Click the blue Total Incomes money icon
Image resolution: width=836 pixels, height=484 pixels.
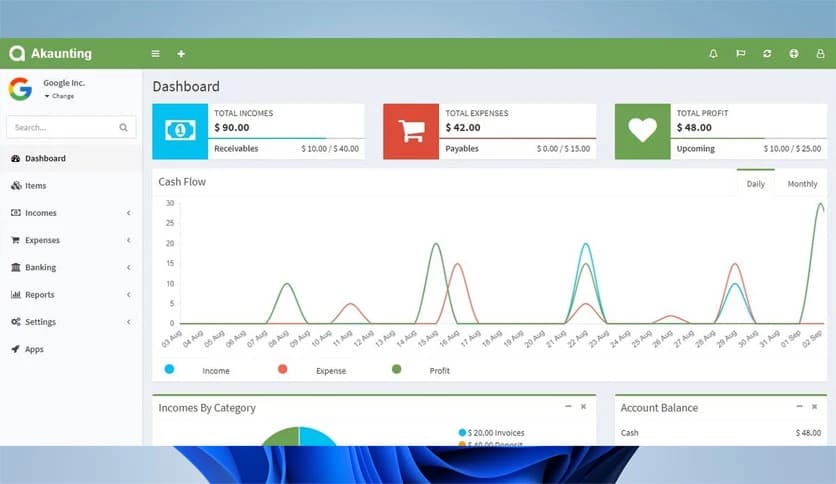[180, 131]
